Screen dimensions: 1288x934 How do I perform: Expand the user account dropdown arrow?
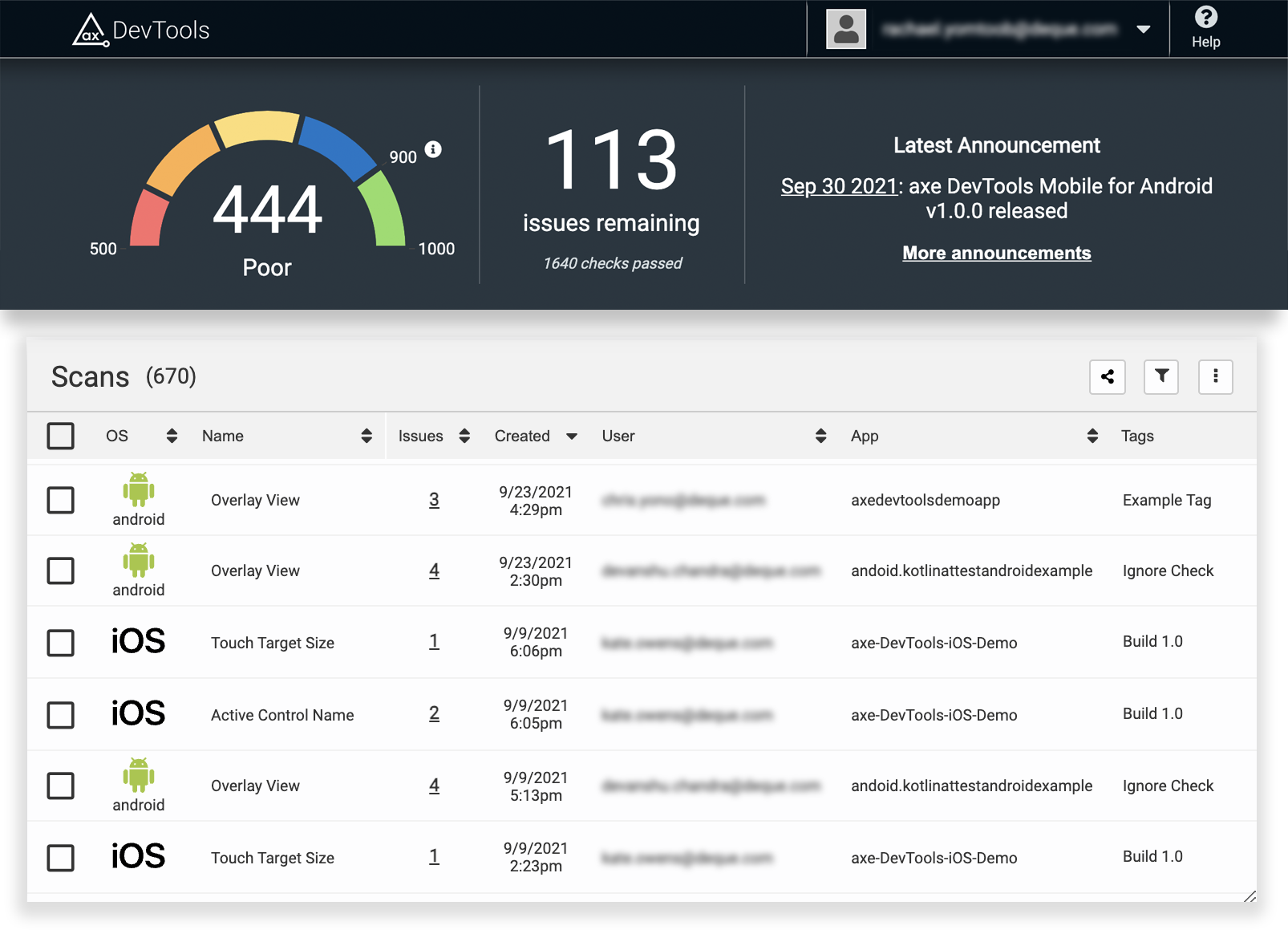(x=1144, y=30)
